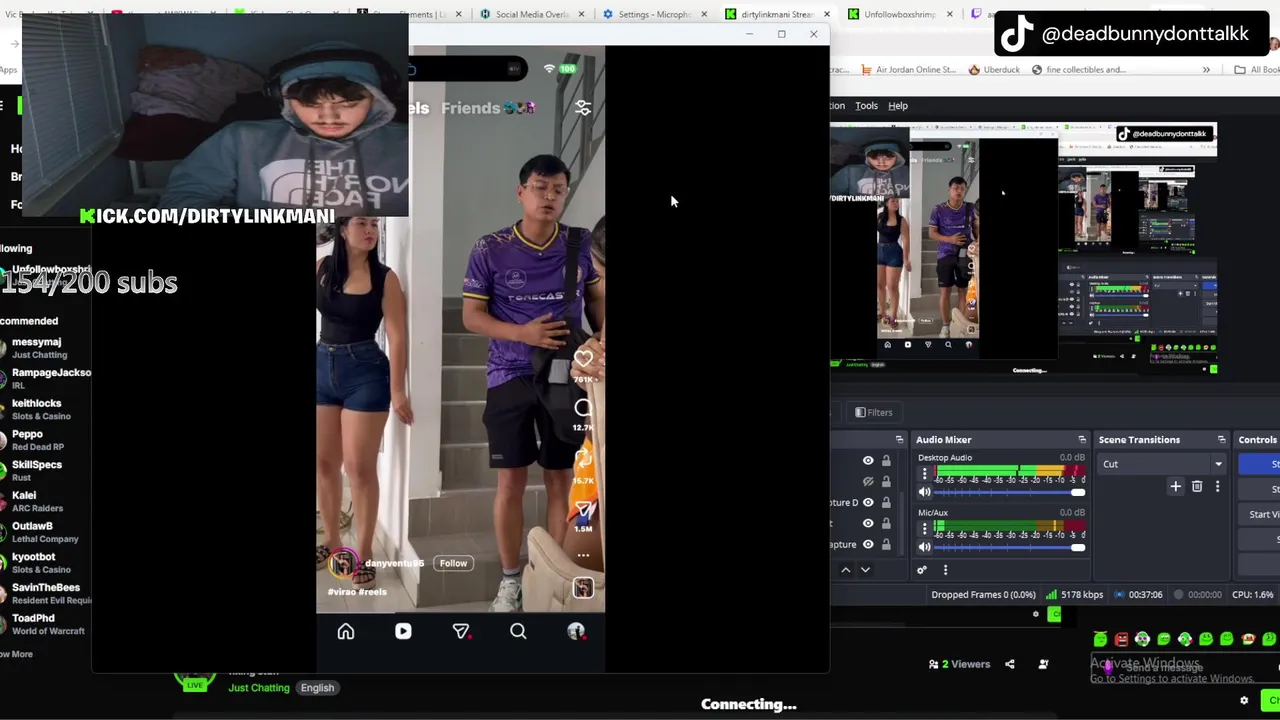Screen dimensions: 1280x720
Task: Undock the Sources panel
Action: pos(899,440)
